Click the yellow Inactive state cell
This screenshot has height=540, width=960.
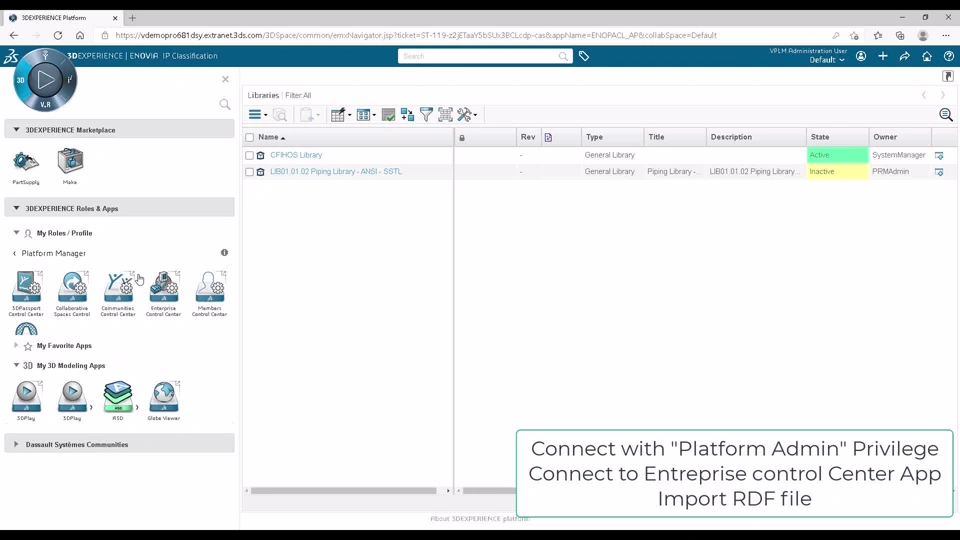[837, 171]
